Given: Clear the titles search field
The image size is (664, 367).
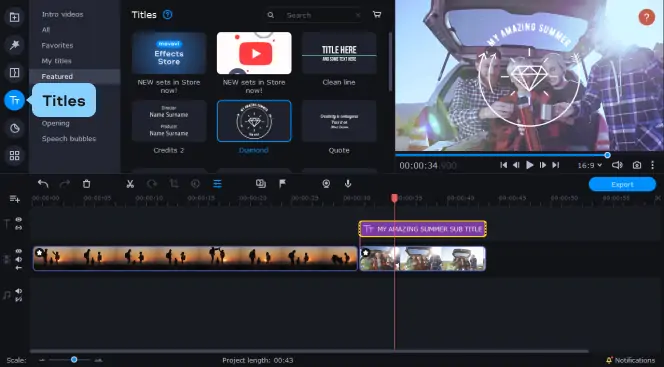Looking at the screenshot, I should click(x=358, y=15).
